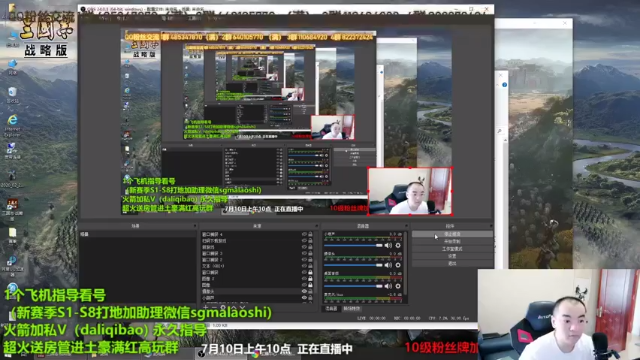
Task: Open source properties gear under sources list
Action: pyautogui.click(x=223, y=308)
